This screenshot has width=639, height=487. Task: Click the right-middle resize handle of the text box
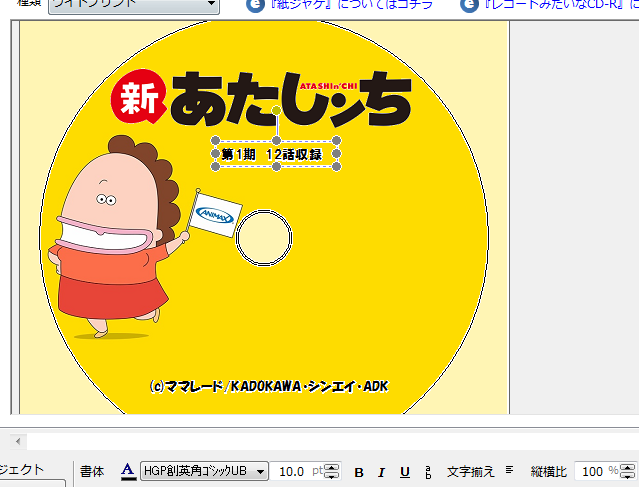click(336, 154)
